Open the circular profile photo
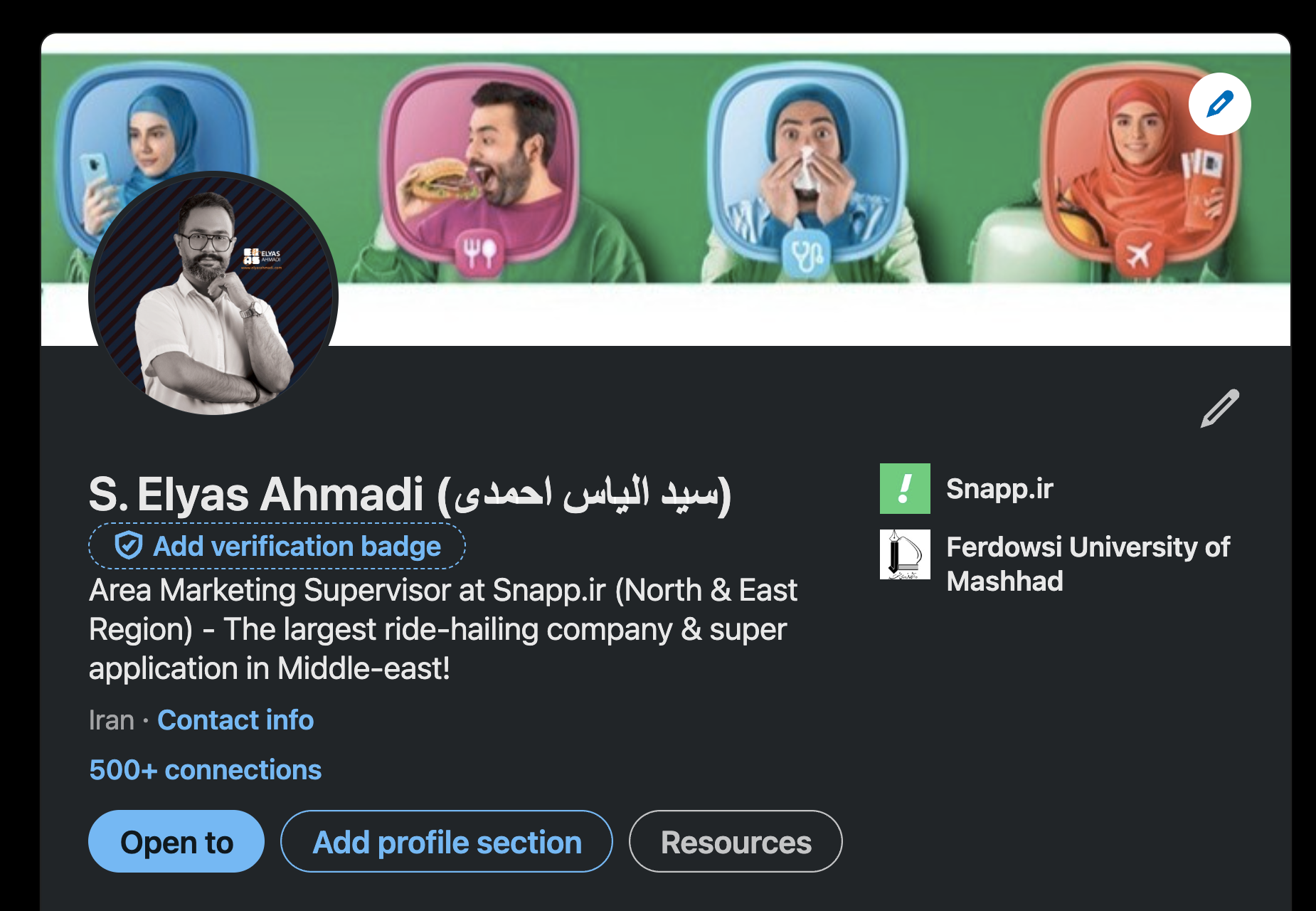1316x911 pixels. (x=213, y=293)
